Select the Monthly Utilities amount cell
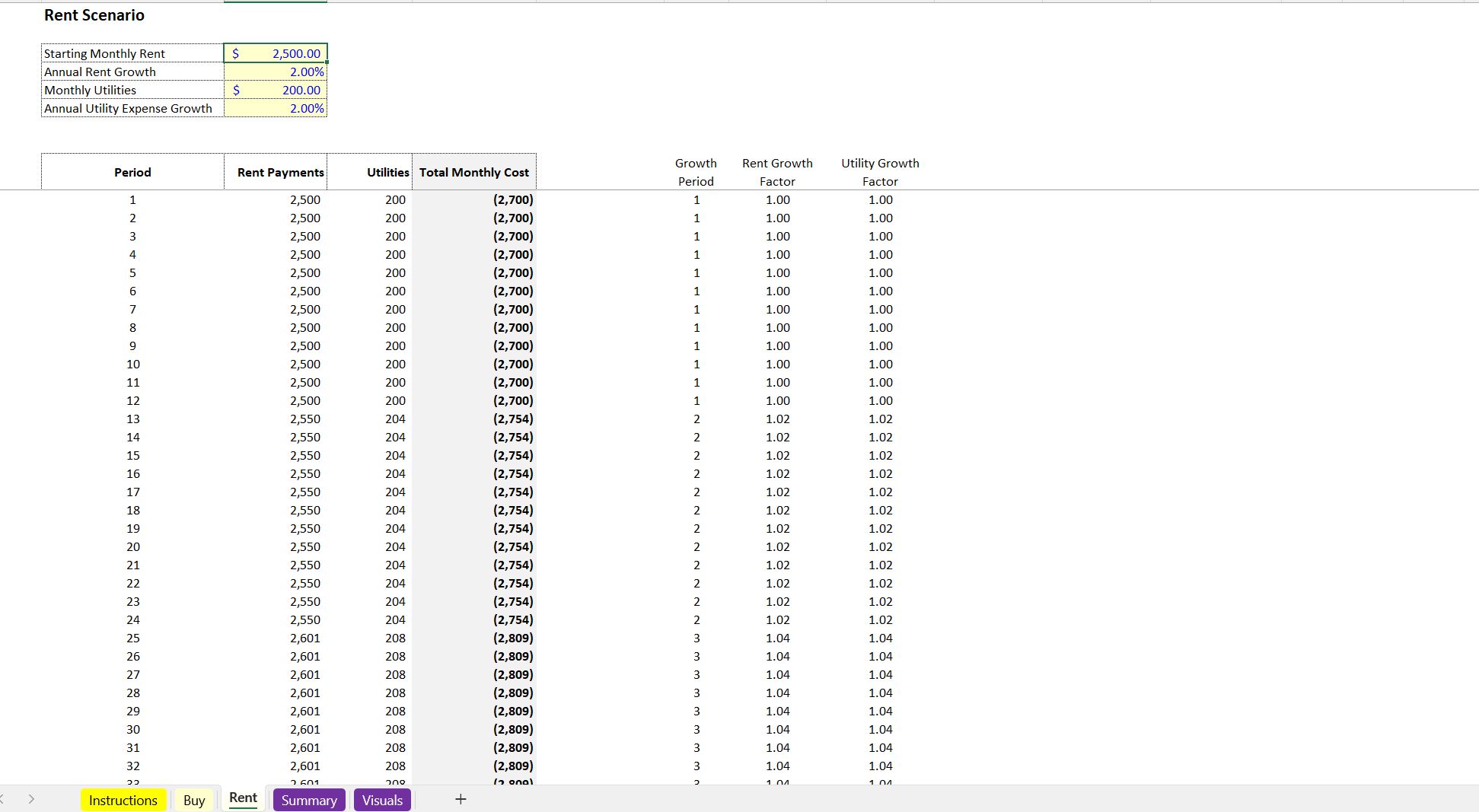 click(276, 90)
